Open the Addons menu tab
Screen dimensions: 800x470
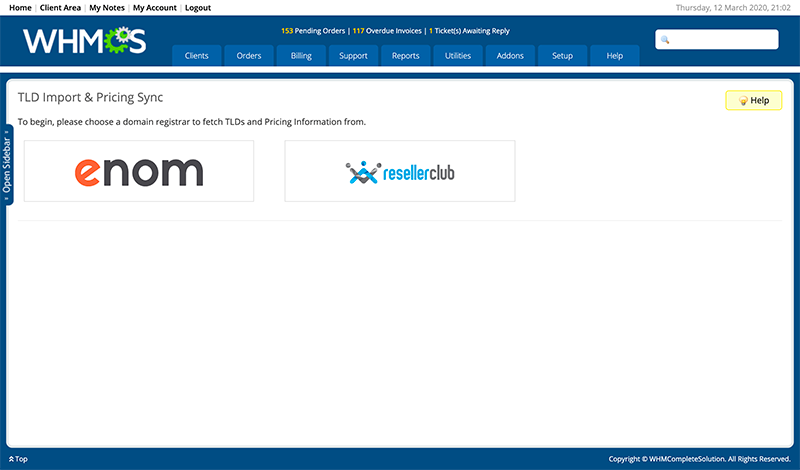point(510,56)
